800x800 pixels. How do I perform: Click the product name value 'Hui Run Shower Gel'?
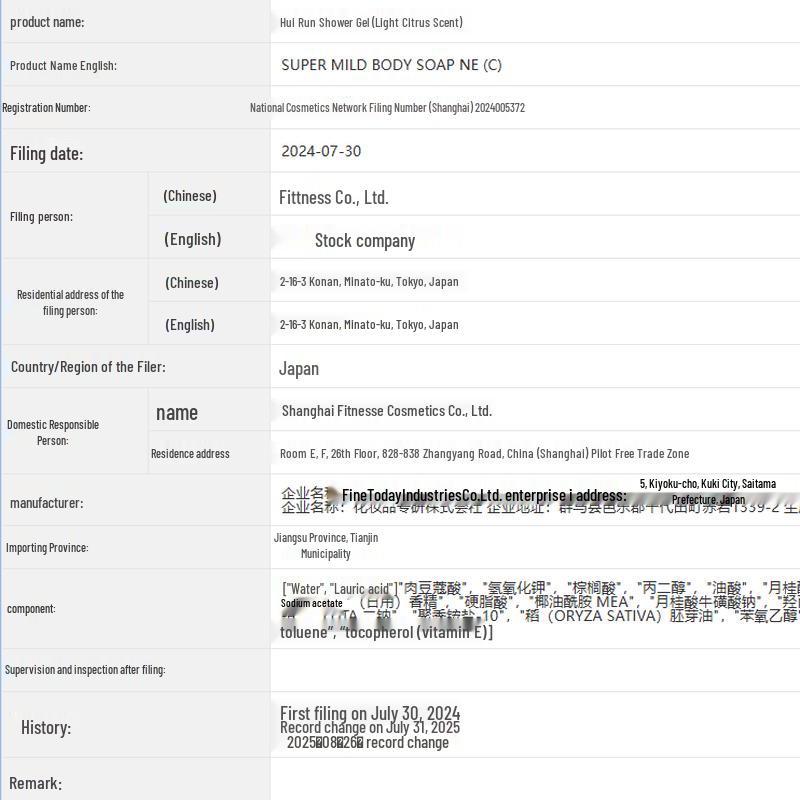[371, 22]
